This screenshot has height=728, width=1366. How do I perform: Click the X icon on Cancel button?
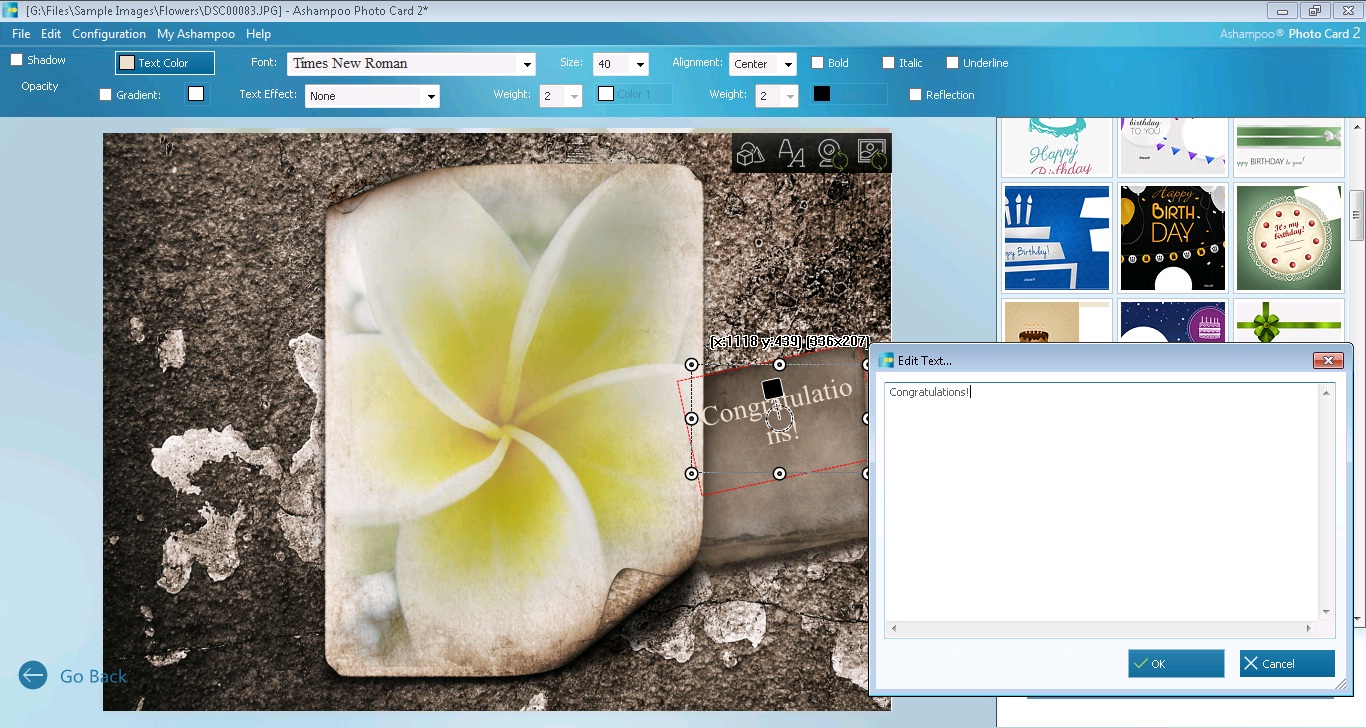pos(1251,664)
